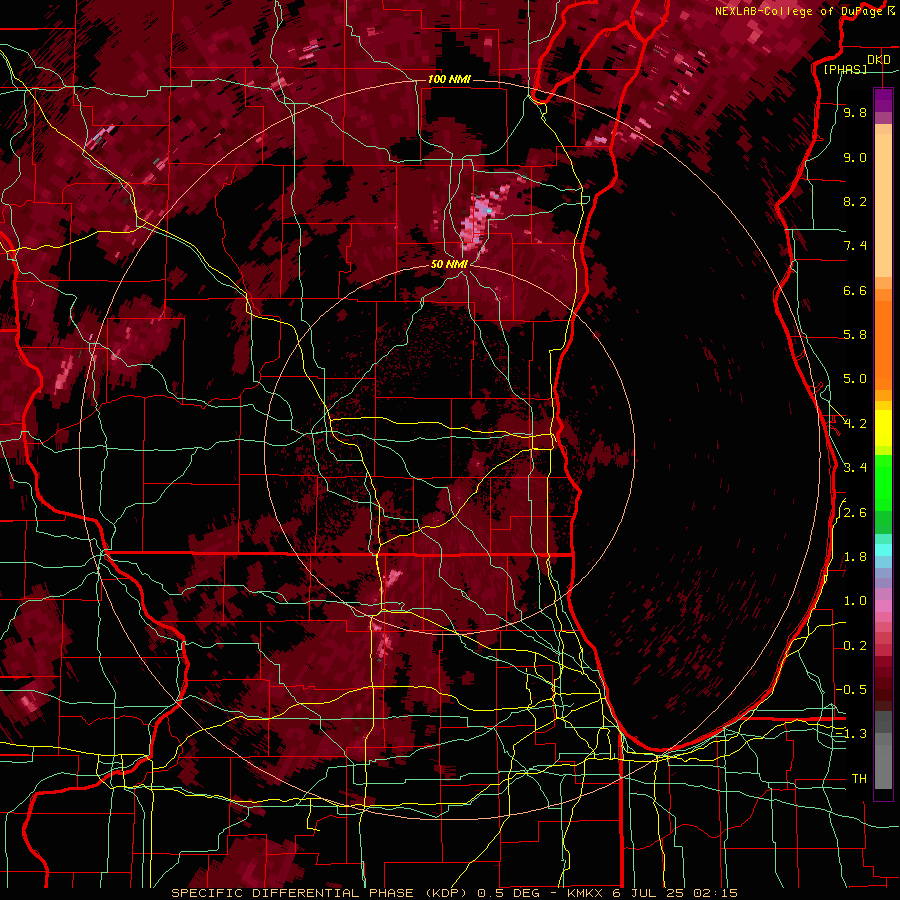Select the 3.4 scale value
This screenshot has height=900, width=900.
(x=855, y=468)
